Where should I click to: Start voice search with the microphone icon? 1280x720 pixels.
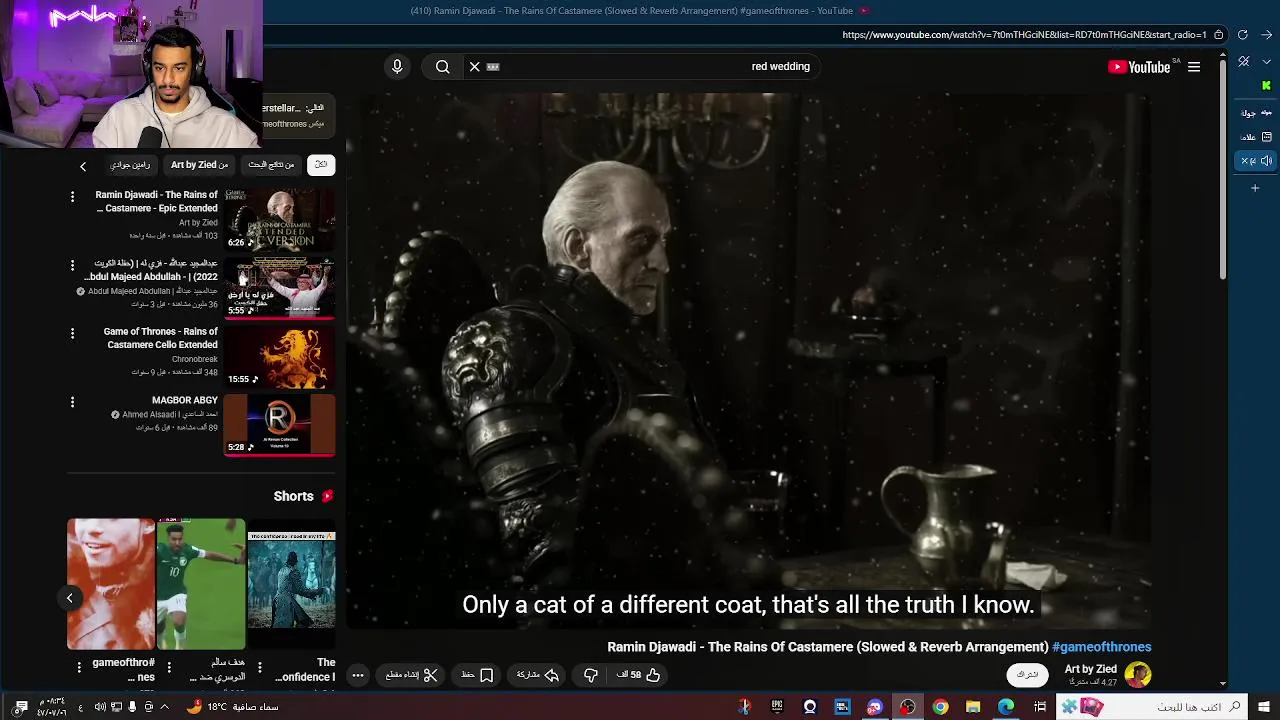[397, 66]
